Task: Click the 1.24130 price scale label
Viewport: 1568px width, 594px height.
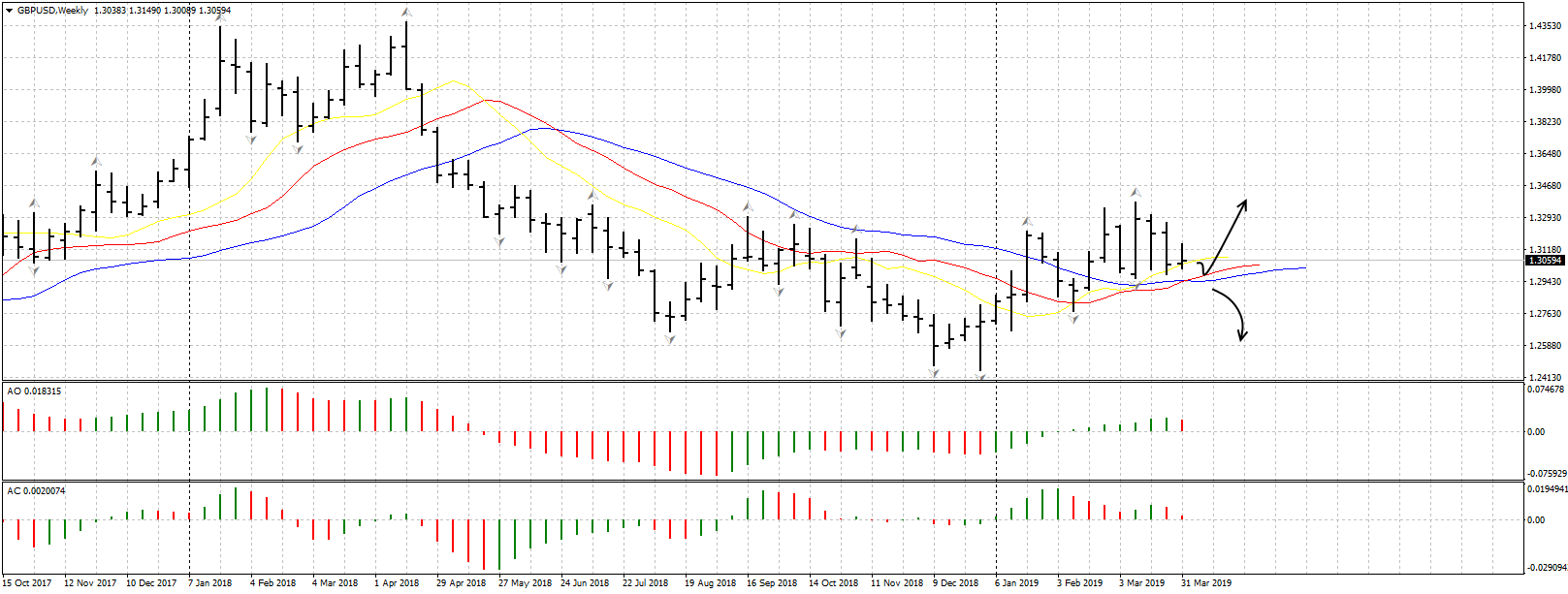Action: coord(1545,378)
